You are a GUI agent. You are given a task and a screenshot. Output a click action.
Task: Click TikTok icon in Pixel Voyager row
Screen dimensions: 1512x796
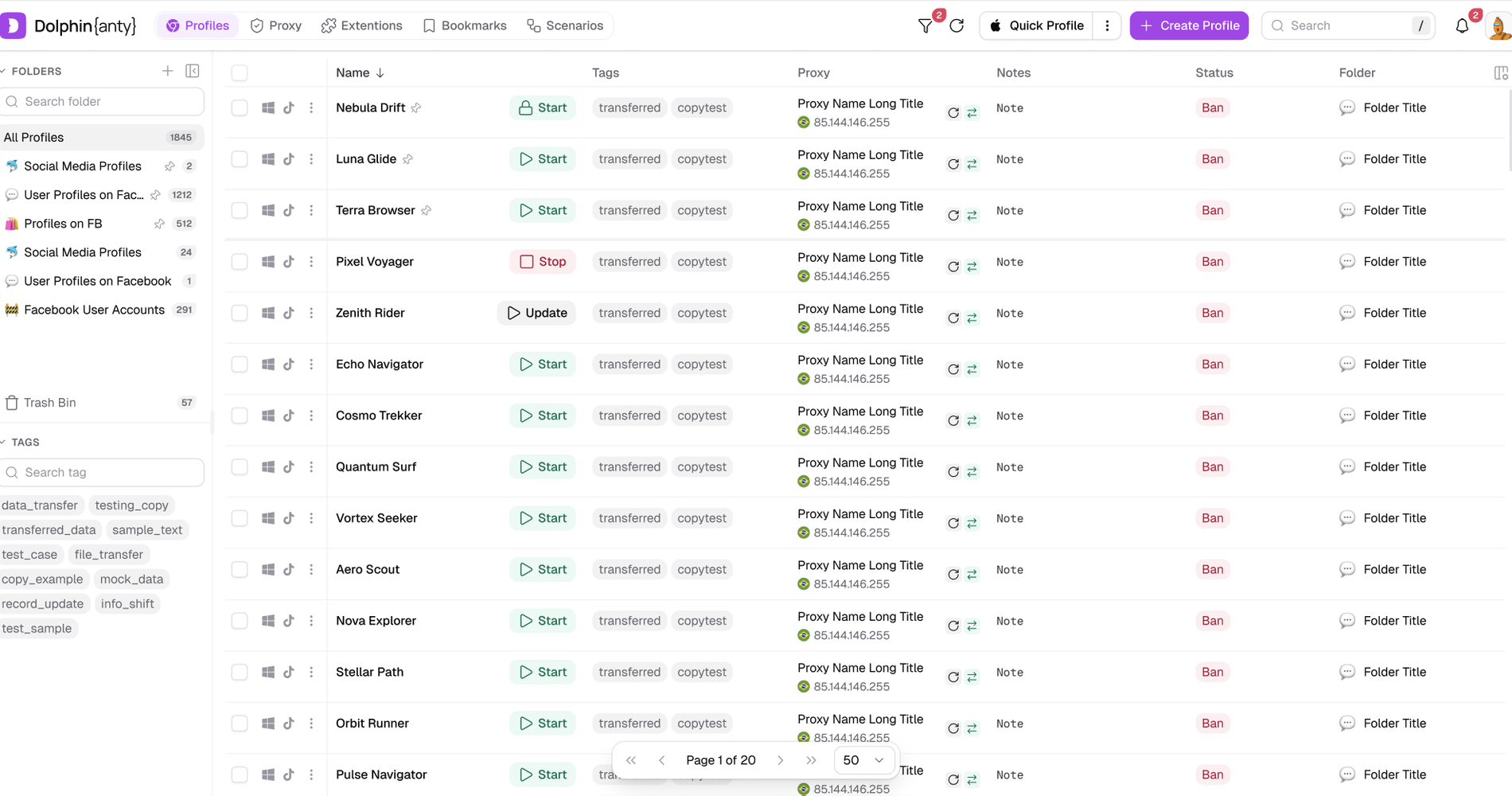pyautogui.click(x=289, y=261)
